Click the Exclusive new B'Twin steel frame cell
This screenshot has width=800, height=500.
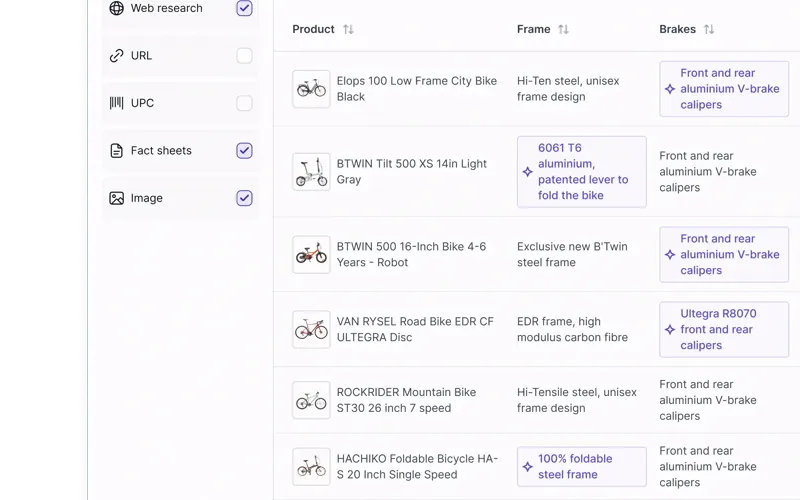pos(572,255)
